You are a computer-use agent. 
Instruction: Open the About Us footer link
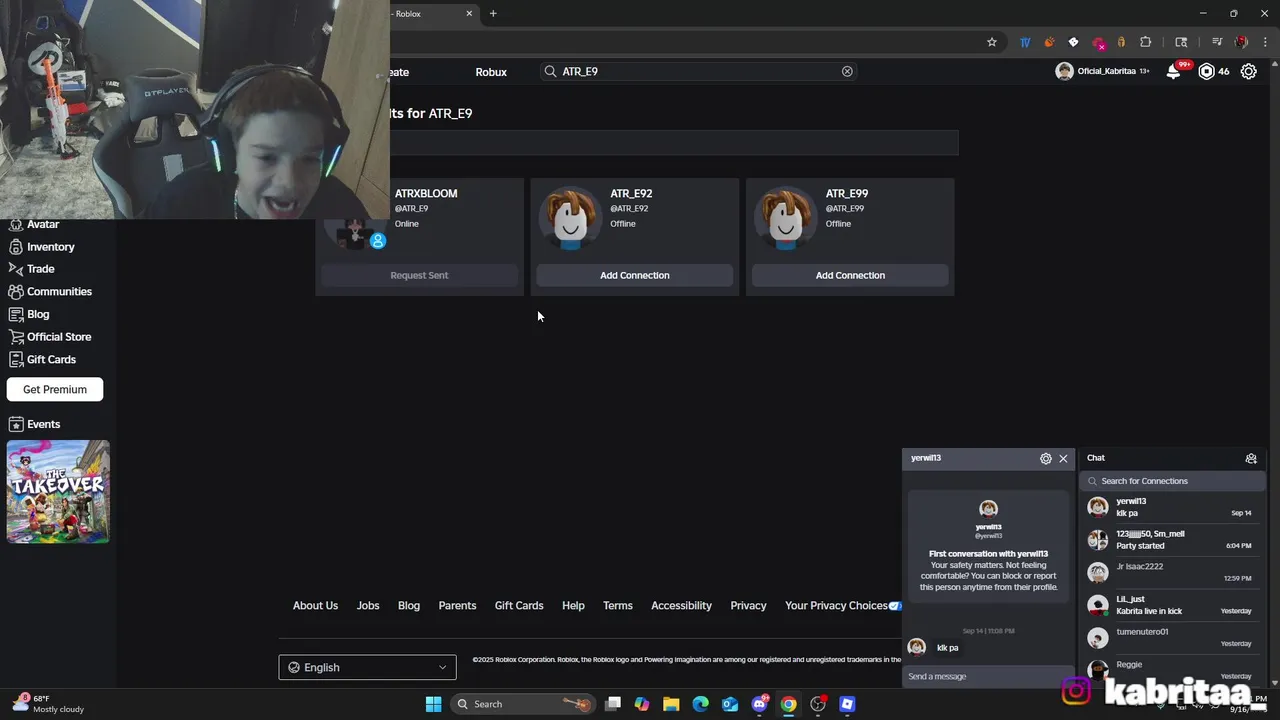pos(315,605)
